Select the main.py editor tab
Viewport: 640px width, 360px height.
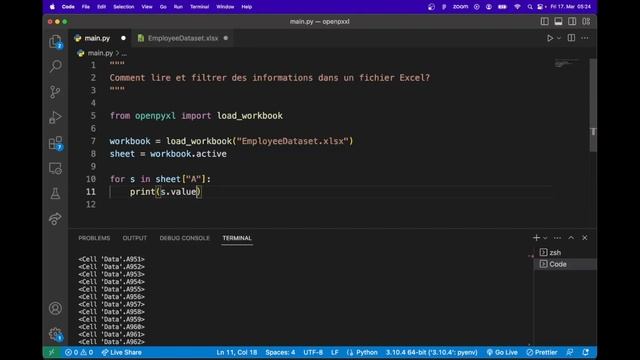(100, 38)
